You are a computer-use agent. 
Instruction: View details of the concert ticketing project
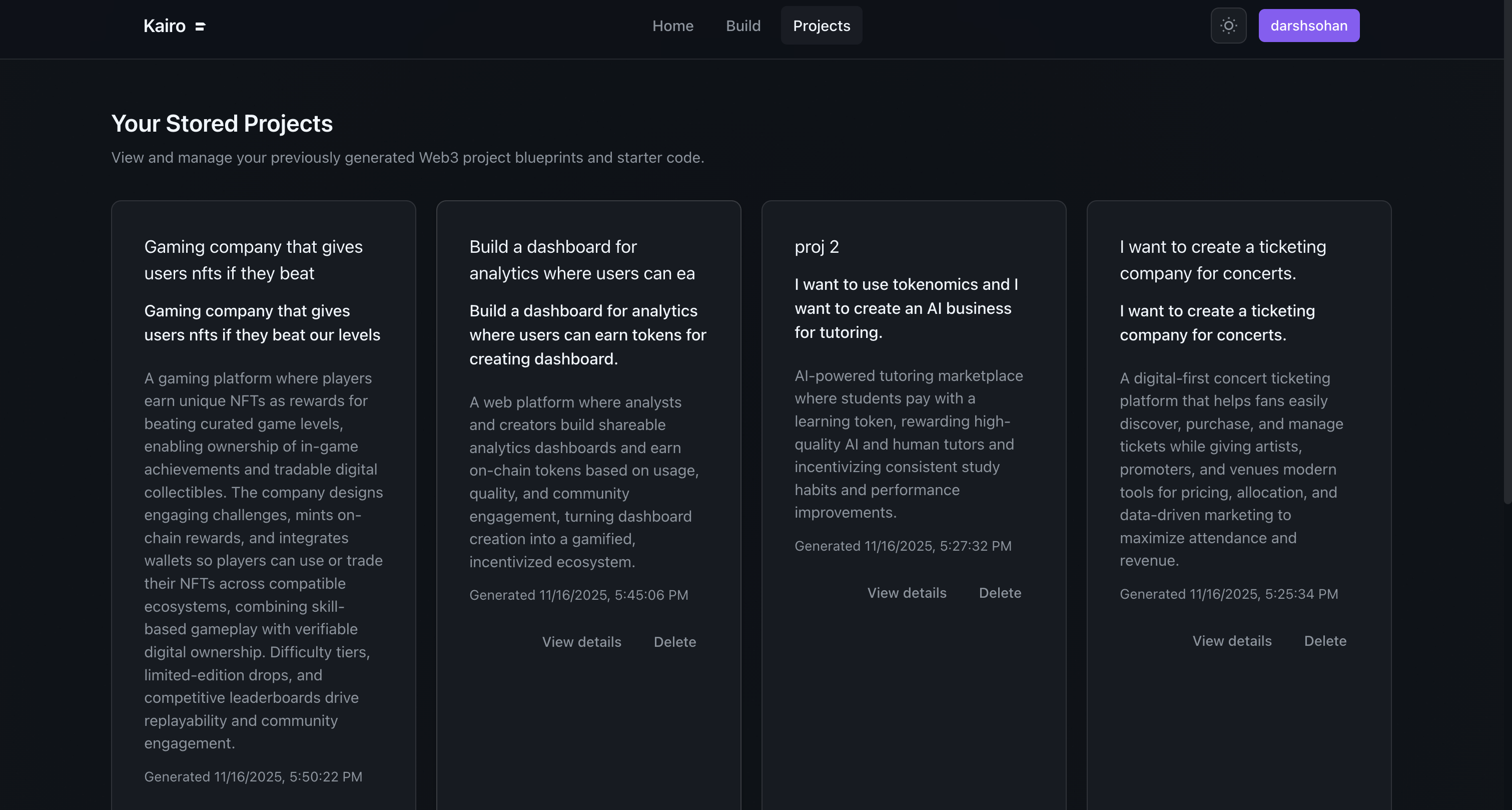(x=1231, y=641)
